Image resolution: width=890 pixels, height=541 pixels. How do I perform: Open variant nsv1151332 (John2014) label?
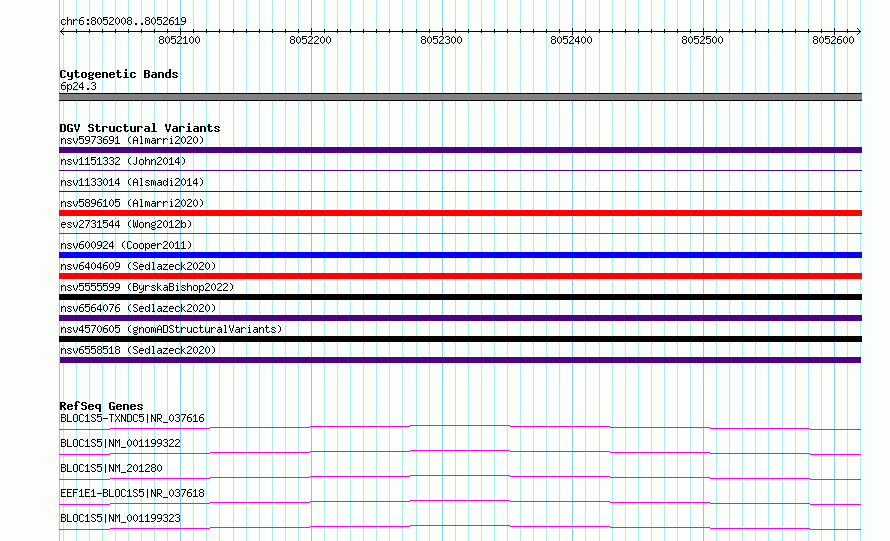(x=123, y=161)
